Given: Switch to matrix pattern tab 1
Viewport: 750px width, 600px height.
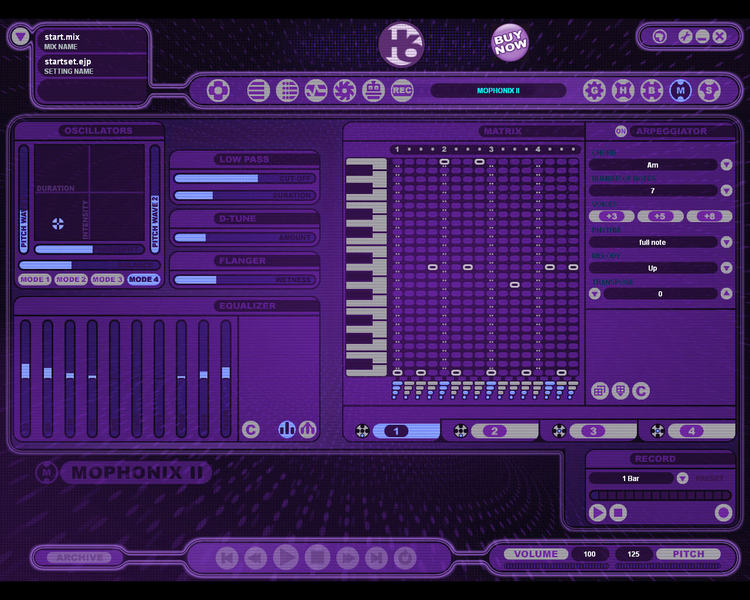Looking at the screenshot, I should [x=406, y=431].
